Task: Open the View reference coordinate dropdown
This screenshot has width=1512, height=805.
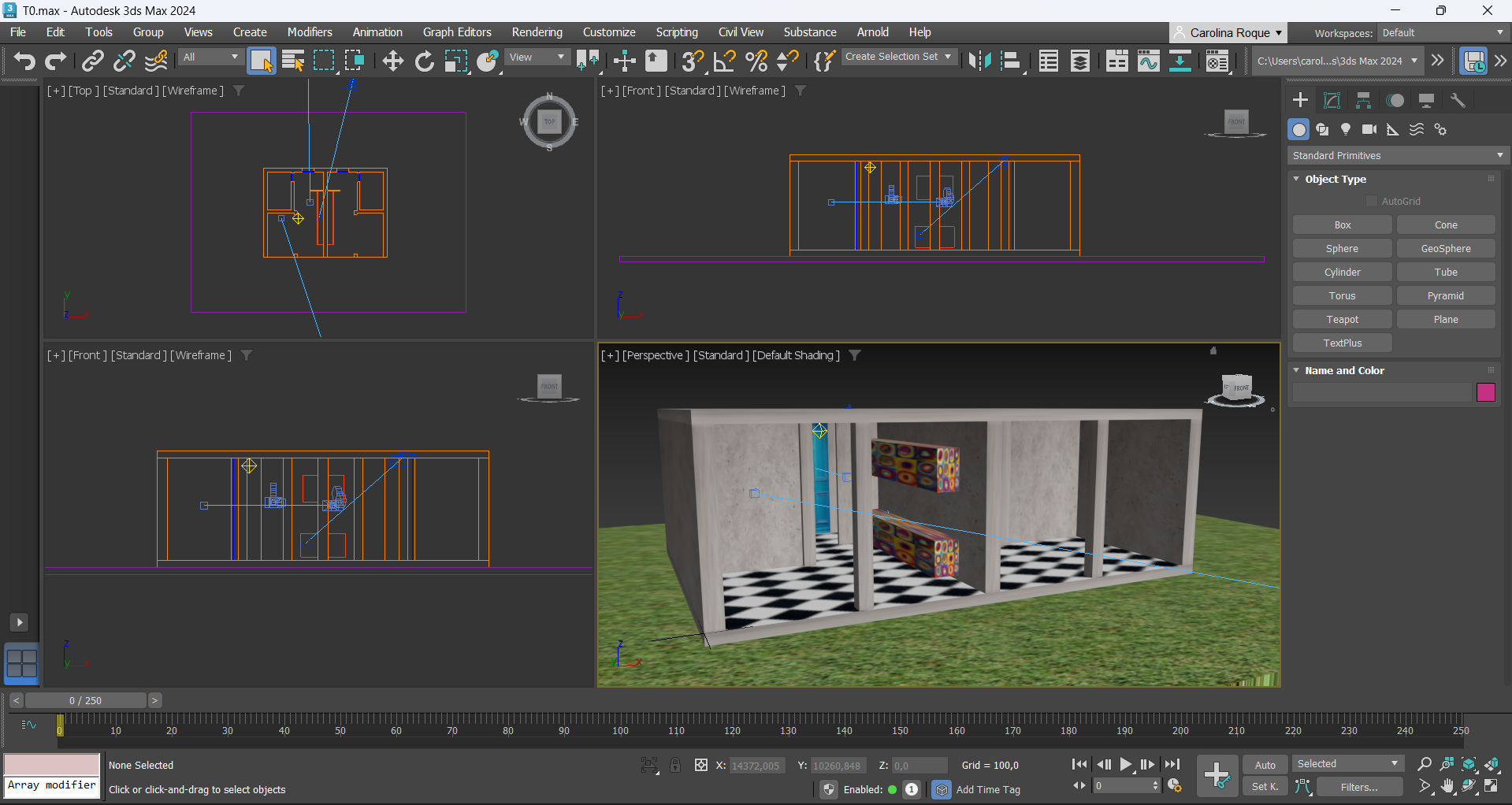Action: (537, 57)
